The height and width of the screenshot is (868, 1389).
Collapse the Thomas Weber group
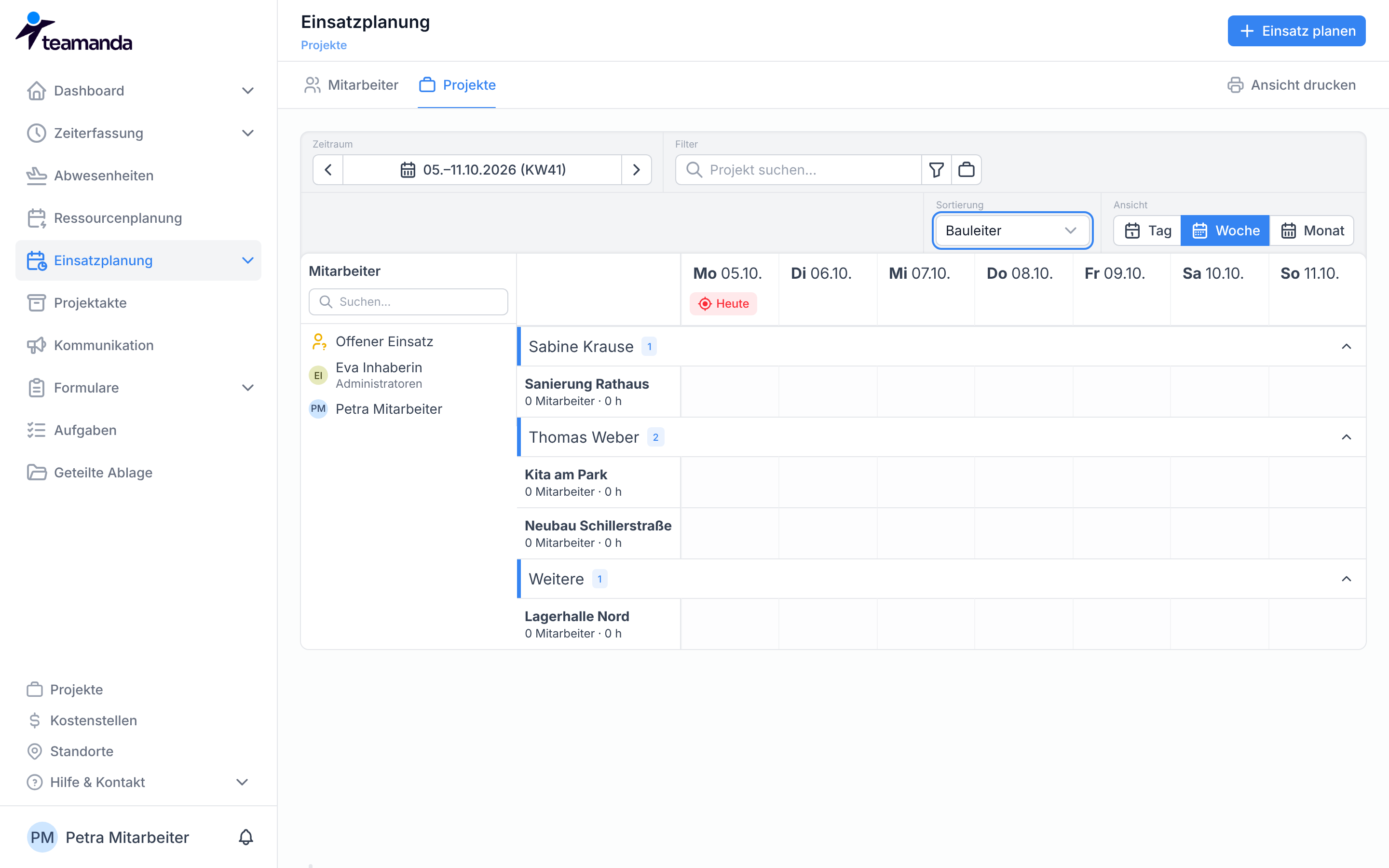1346,437
